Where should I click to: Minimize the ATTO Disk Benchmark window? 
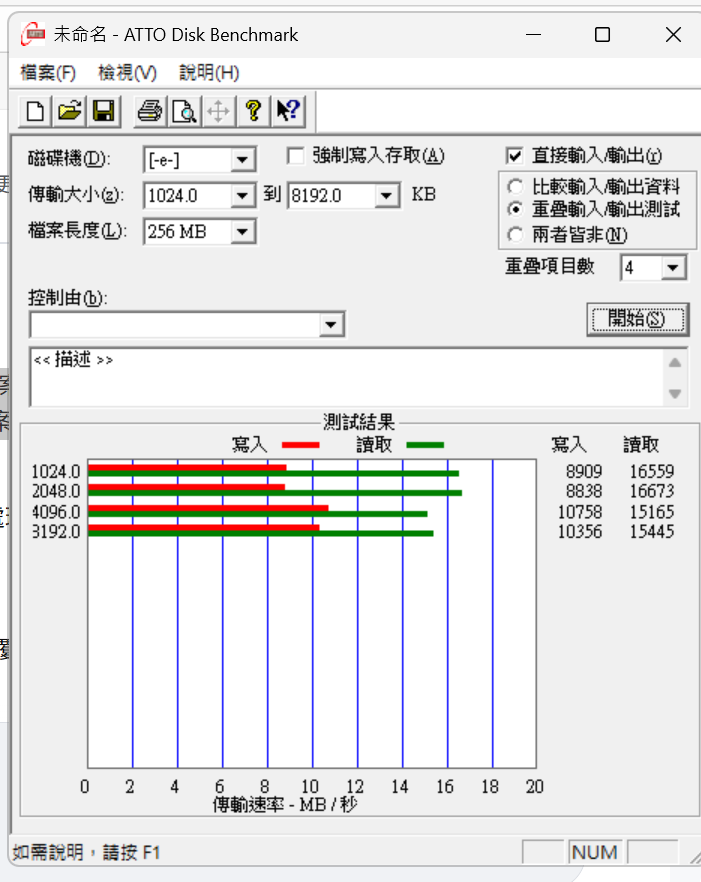point(533,35)
